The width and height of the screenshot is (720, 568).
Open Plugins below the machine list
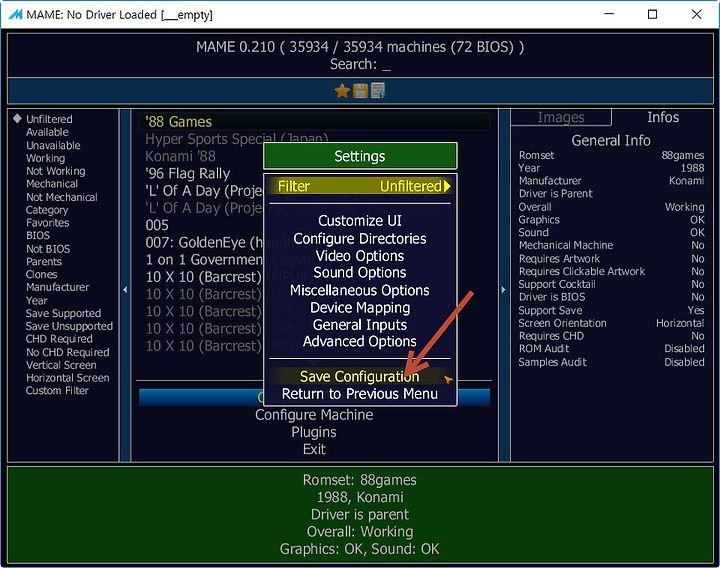314,432
